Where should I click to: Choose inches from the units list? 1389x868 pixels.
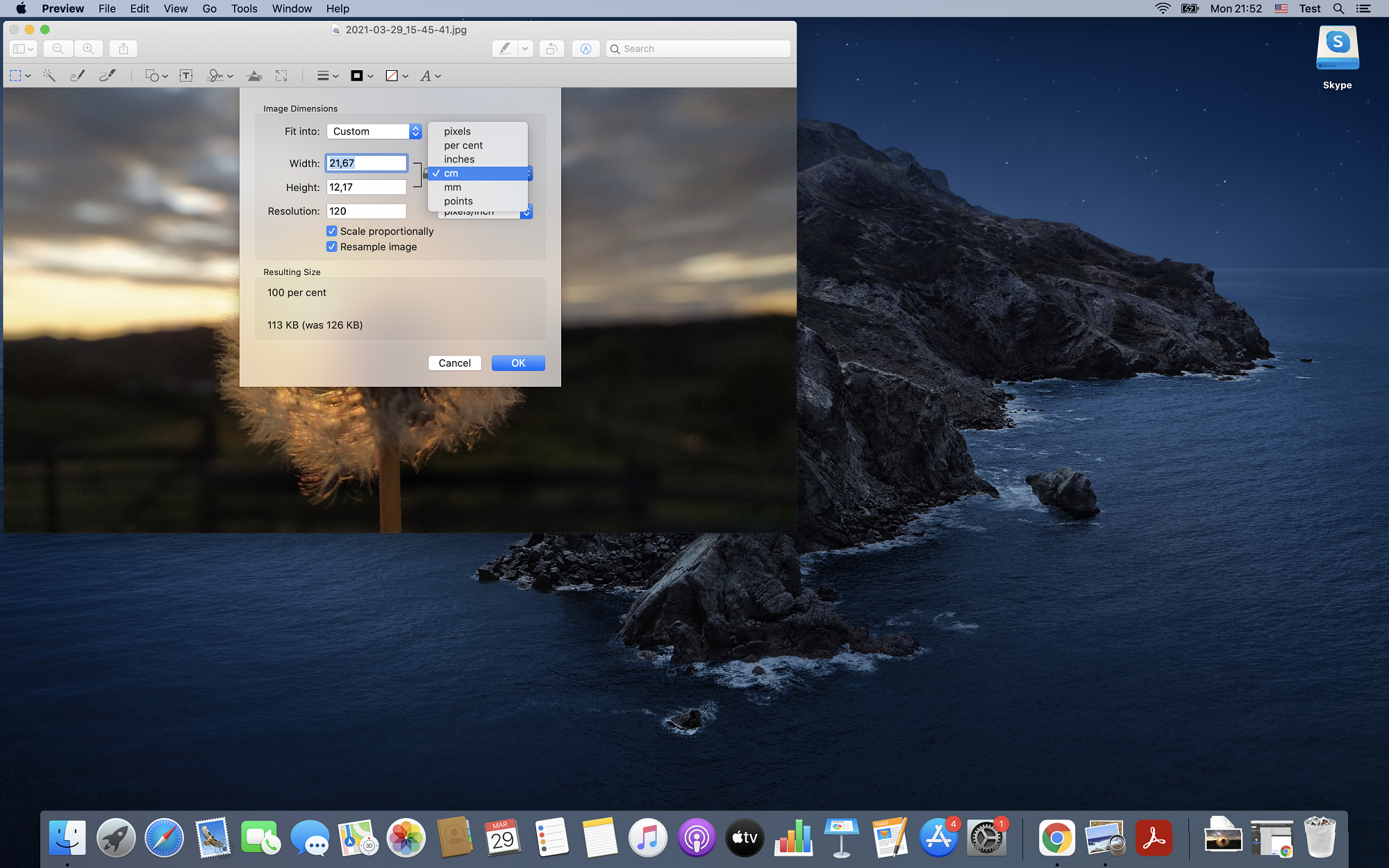pyautogui.click(x=459, y=160)
